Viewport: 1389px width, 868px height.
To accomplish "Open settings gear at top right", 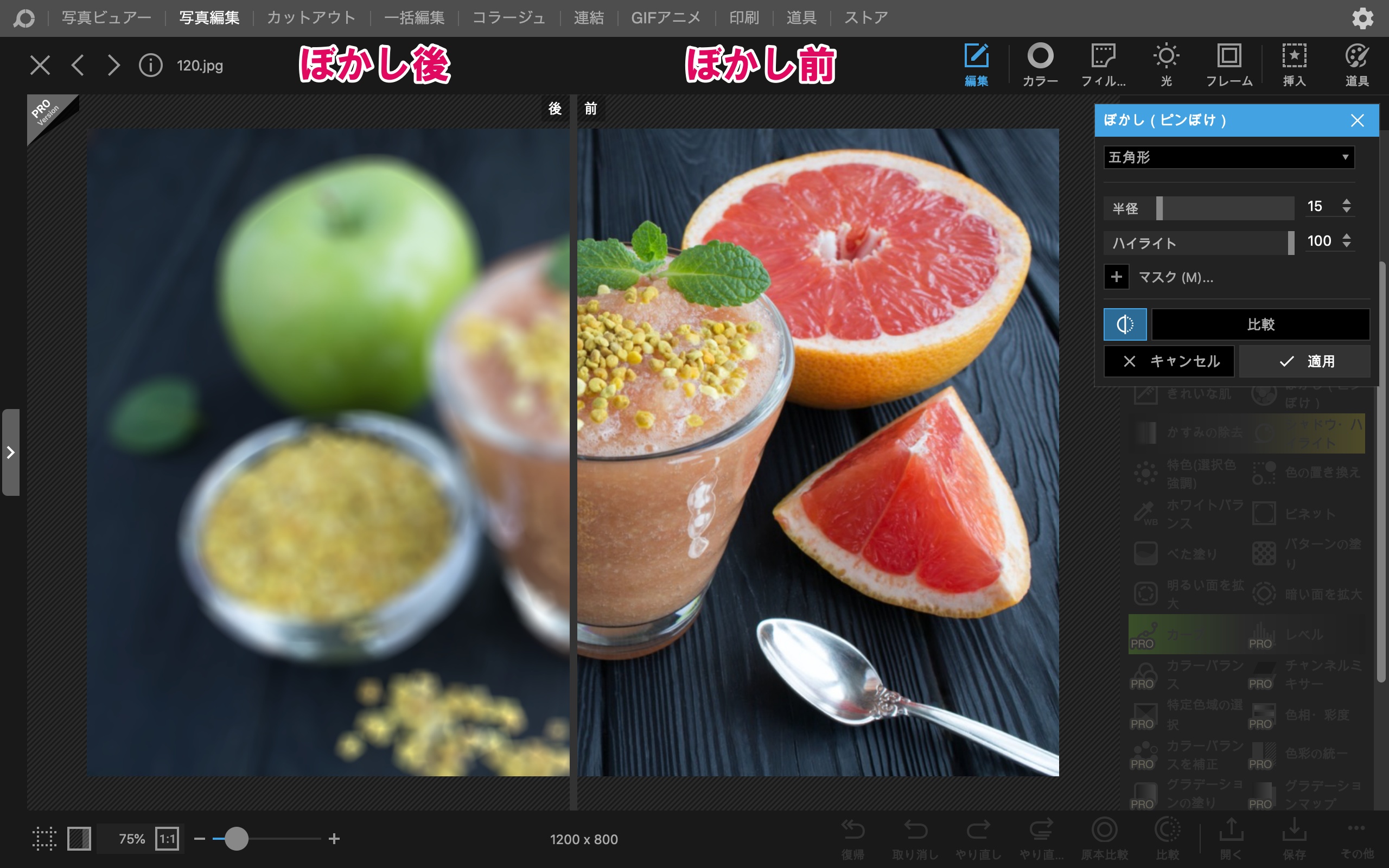I will click(1362, 18).
